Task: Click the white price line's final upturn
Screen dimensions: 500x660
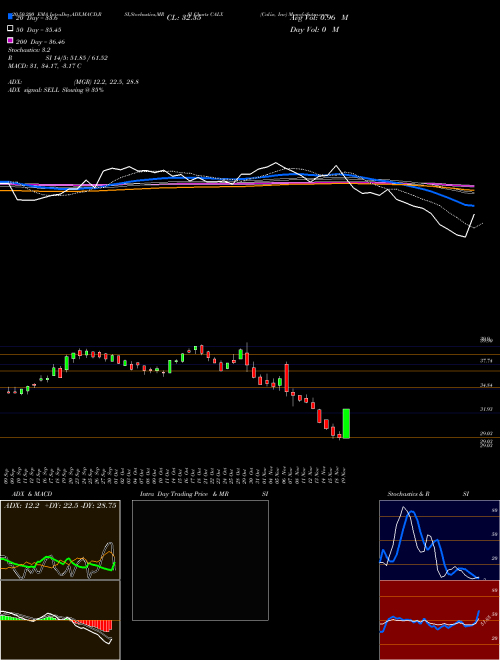Action: [x=470, y=226]
